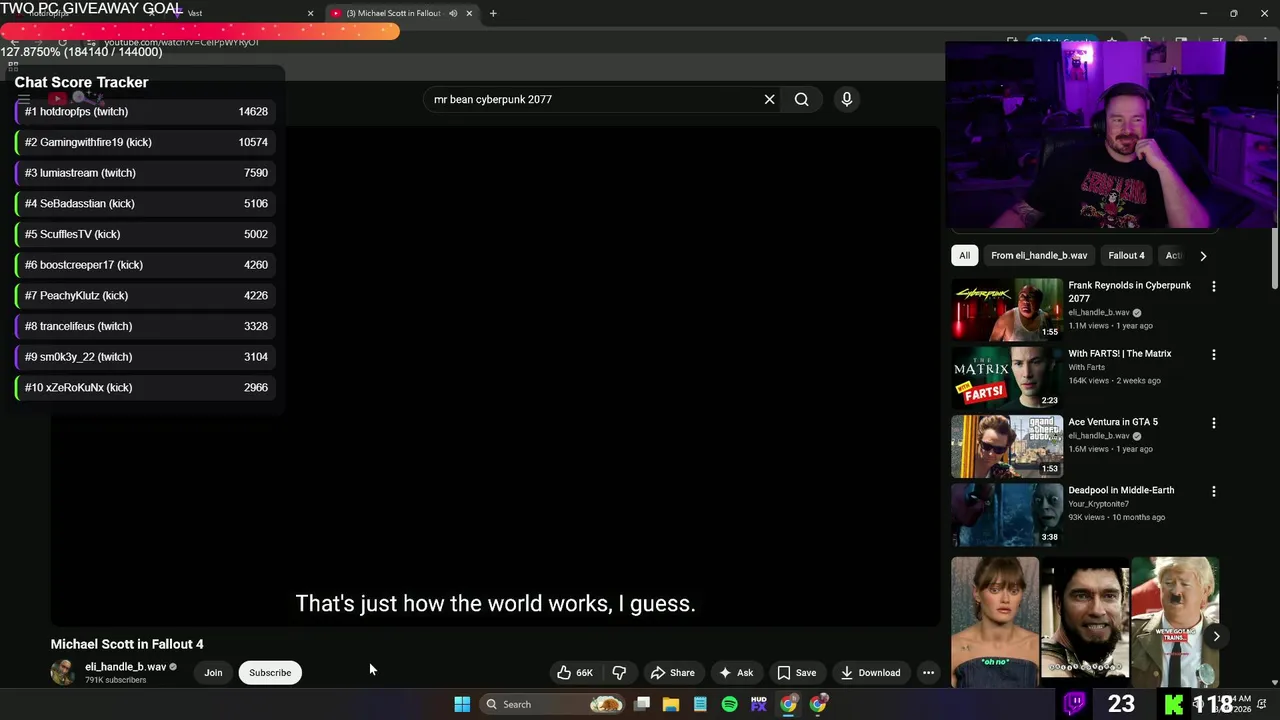Close the Vast browser tab

pyautogui.click(x=310, y=13)
